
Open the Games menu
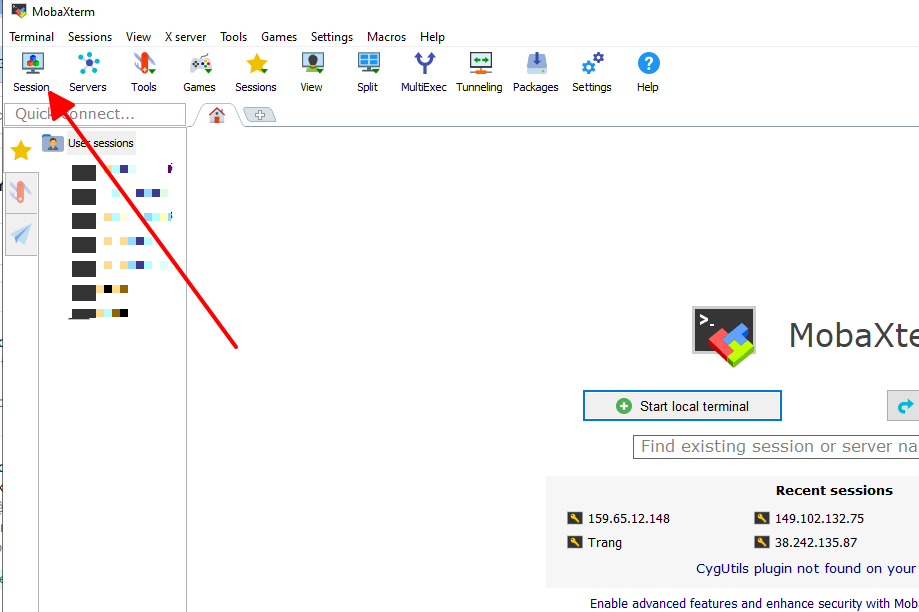coord(279,37)
